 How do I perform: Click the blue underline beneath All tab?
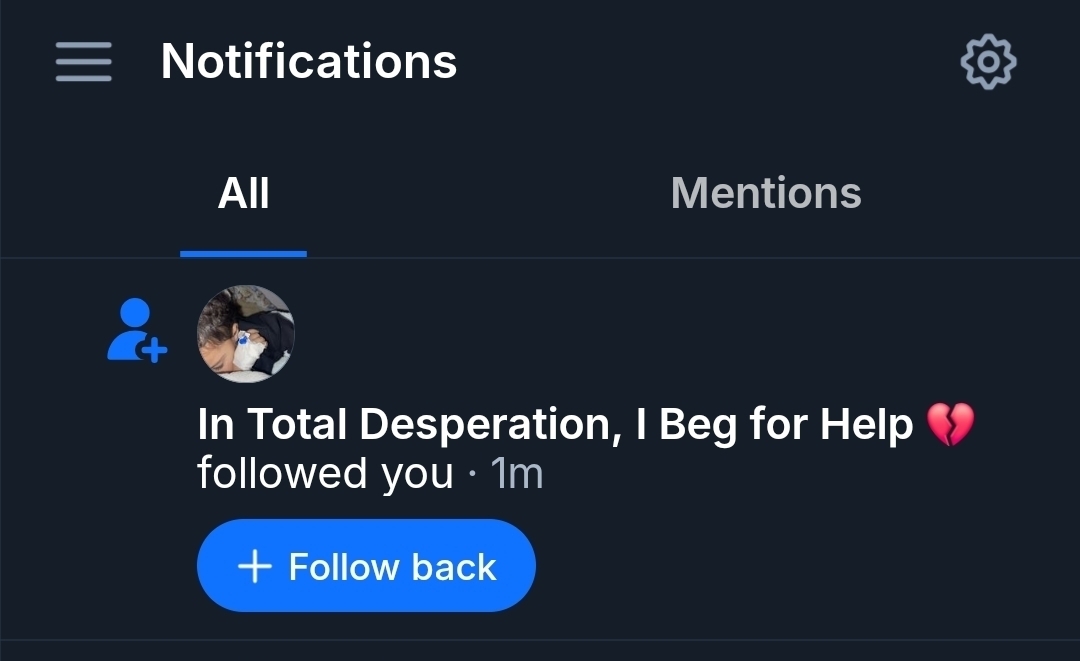(243, 253)
